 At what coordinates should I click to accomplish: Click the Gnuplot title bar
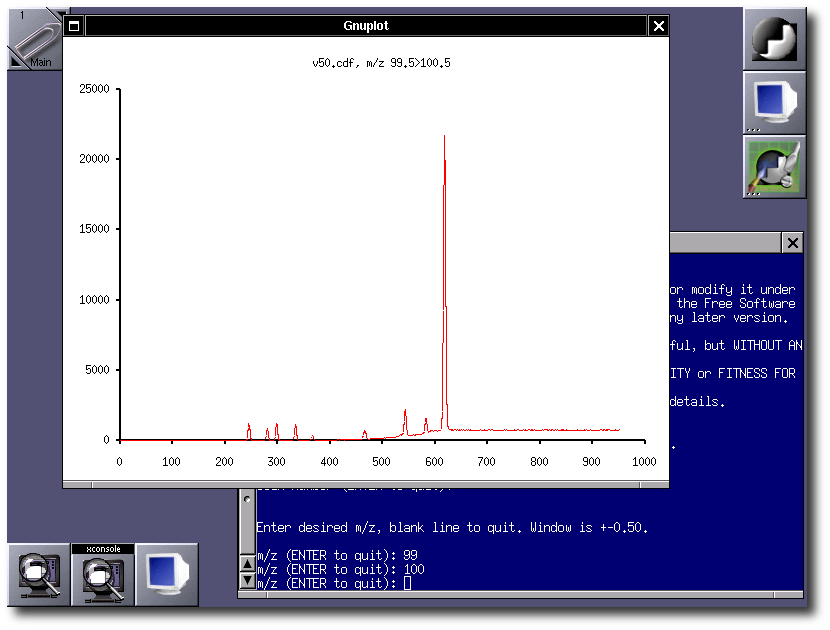click(366, 26)
